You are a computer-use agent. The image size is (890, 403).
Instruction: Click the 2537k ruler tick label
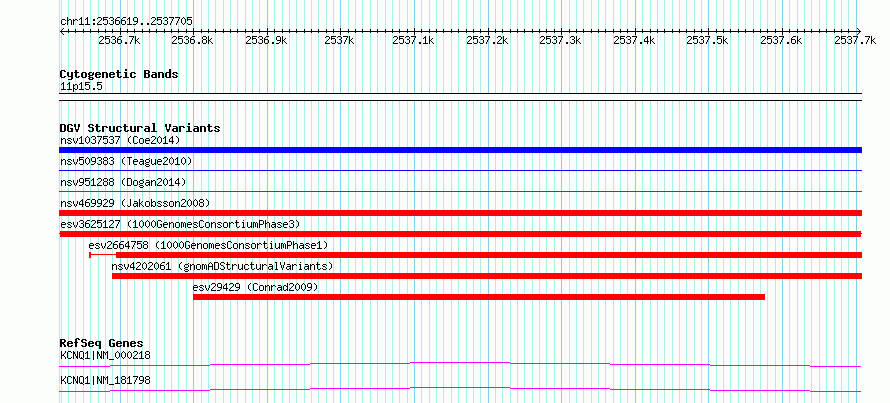pyautogui.click(x=340, y=41)
